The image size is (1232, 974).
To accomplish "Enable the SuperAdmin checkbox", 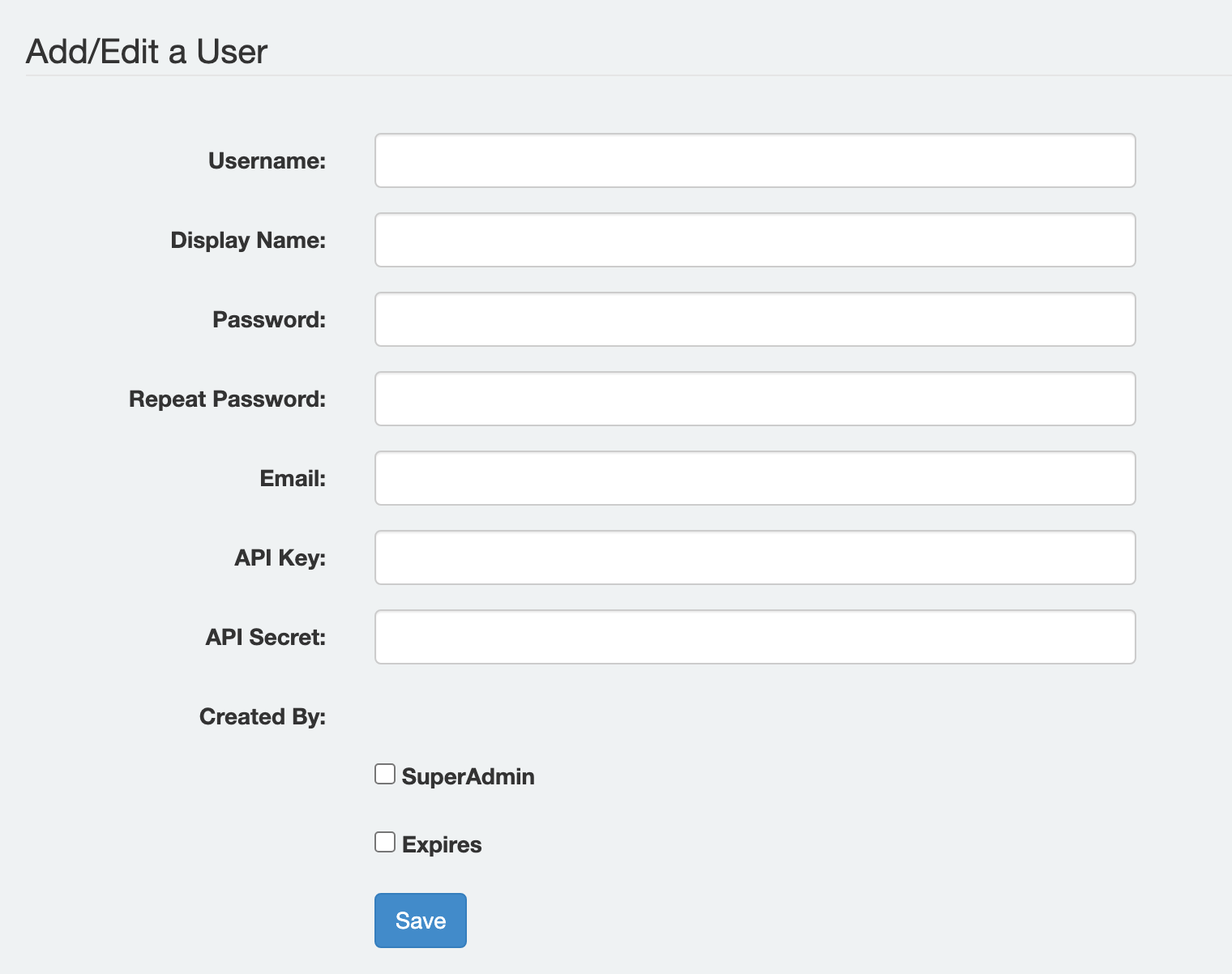I will [385, 774].
